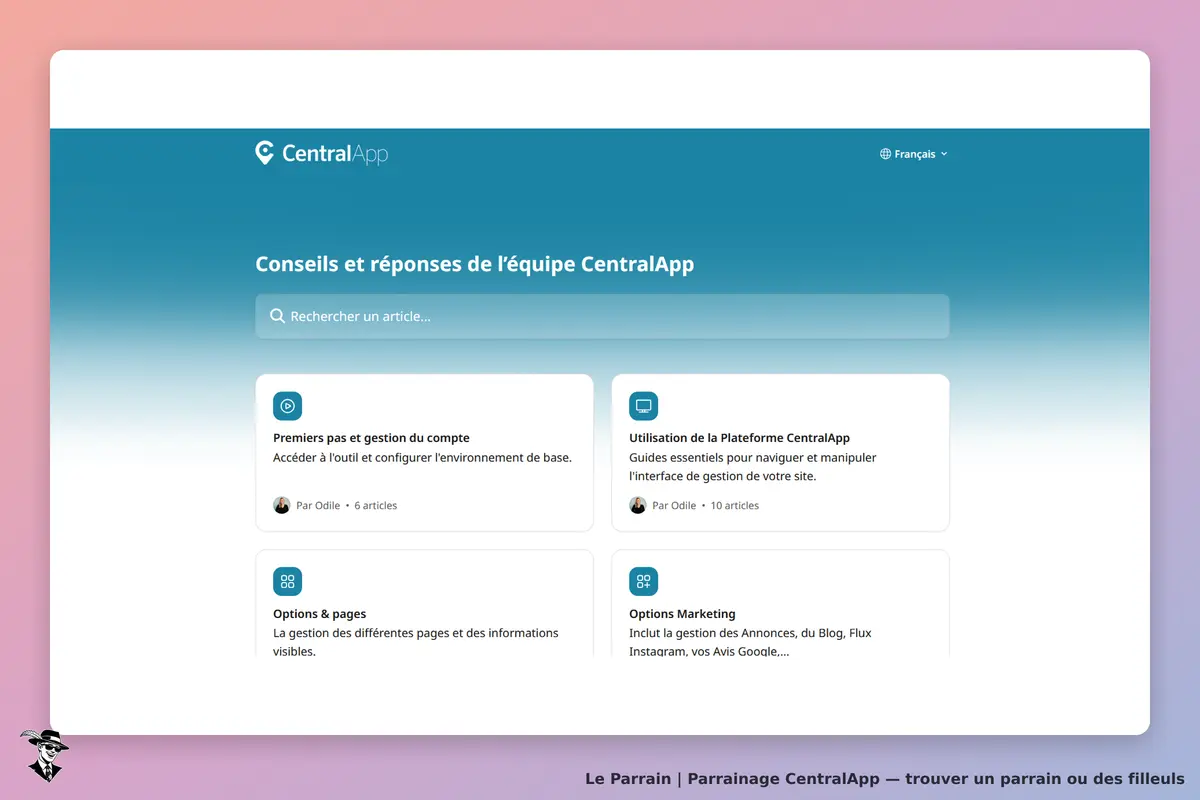Viewport: 1200px width, 800px height.
Task: Click 'La gestion des différentes pages' description
Action: pos(415,642)
